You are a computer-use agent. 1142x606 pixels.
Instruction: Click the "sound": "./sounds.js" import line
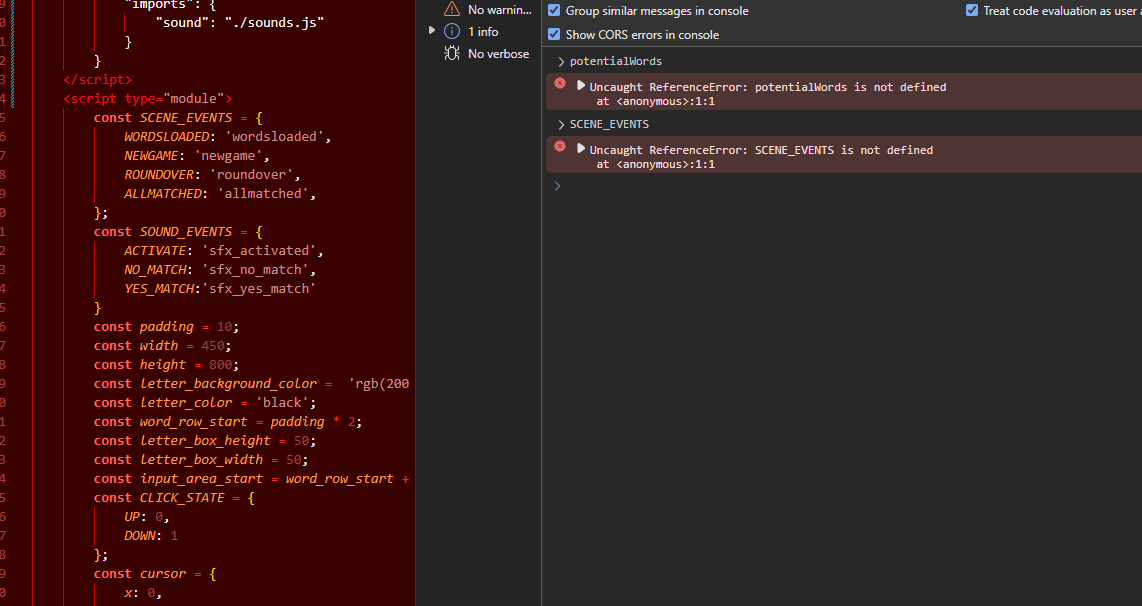240,23
